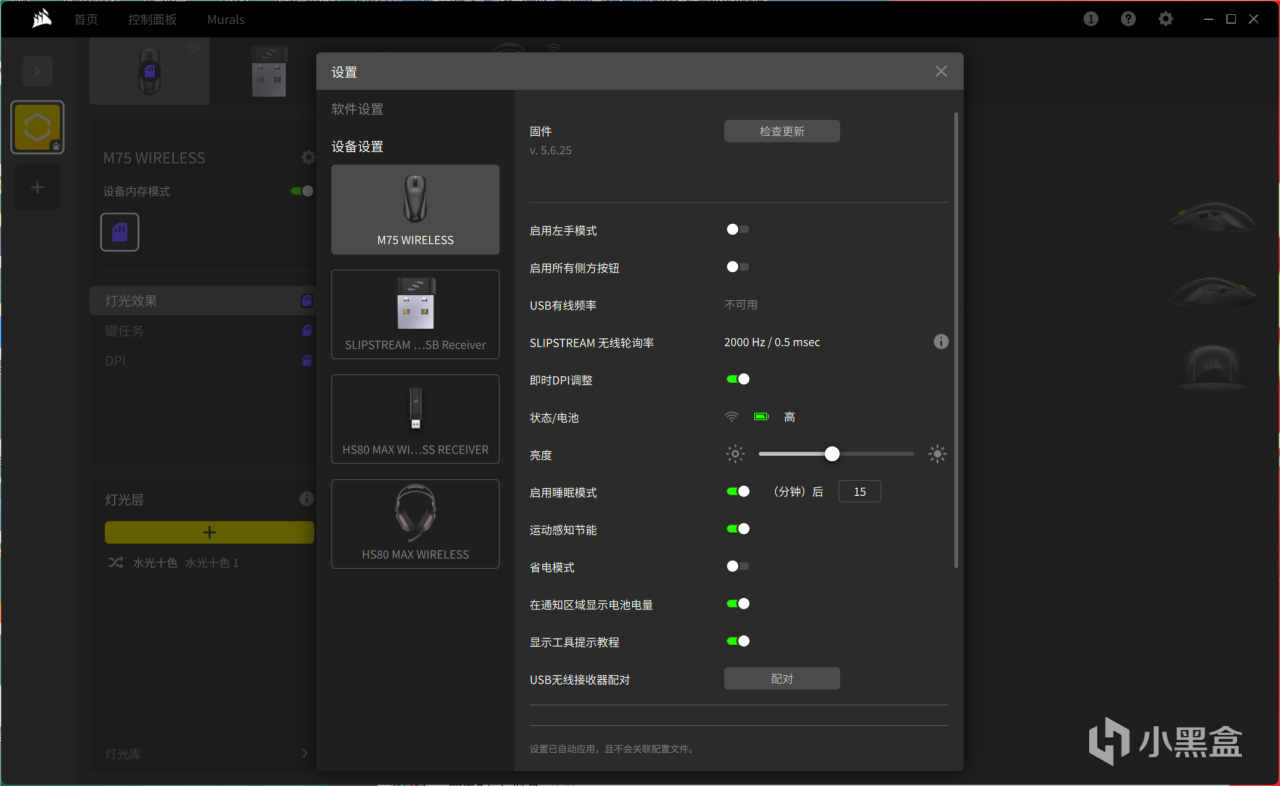
Task: Add a new profile with the plus icon
Action: [x=37, y=187]
